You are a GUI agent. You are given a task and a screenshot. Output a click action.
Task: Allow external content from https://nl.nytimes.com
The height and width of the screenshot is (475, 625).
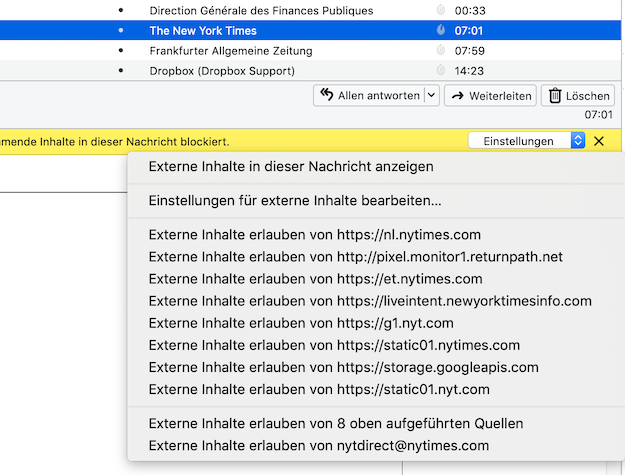pos(315,235)
